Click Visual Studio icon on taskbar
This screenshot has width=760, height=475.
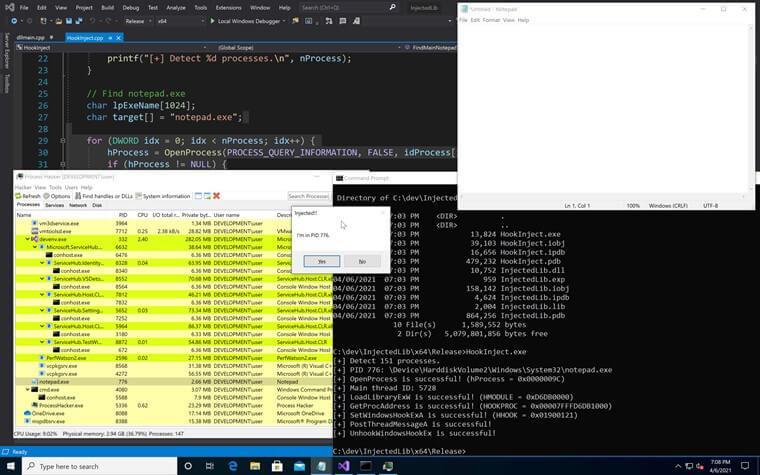[344, 466]
